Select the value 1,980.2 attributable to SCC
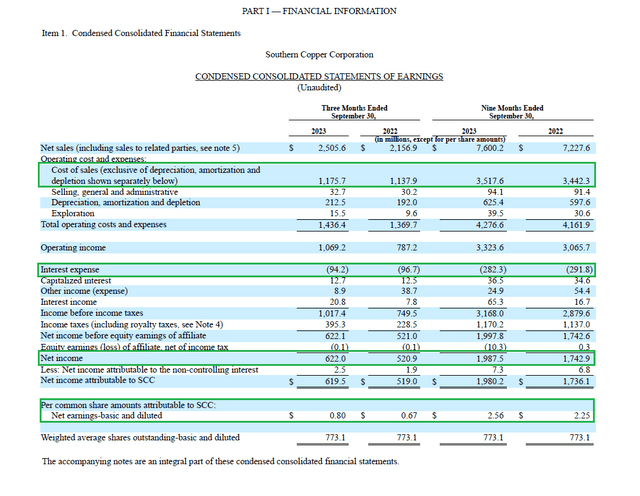 [490, 381]
